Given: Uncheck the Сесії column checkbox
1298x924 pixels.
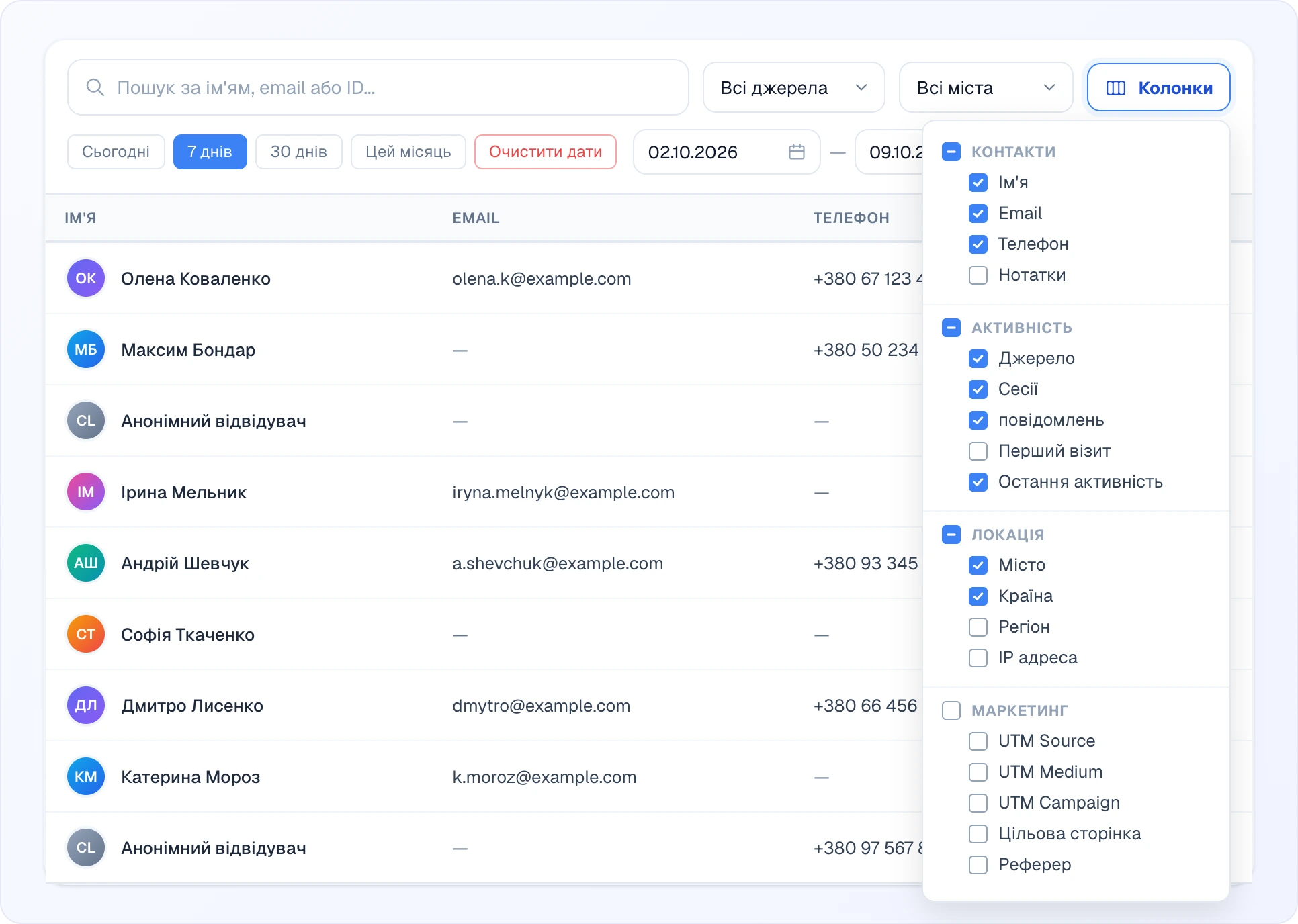Looking at the screenshot, I should (978, 389).
